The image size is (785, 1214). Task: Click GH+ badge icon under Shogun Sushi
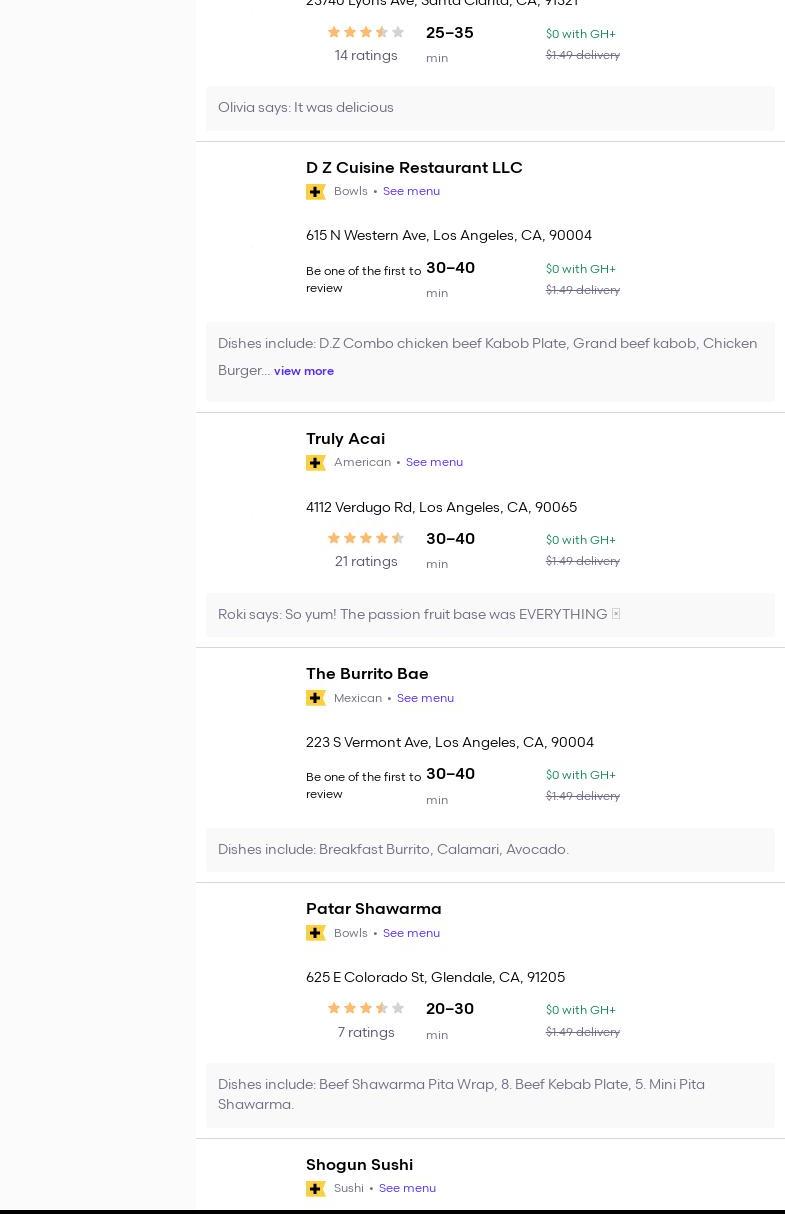click(315, 1189)
